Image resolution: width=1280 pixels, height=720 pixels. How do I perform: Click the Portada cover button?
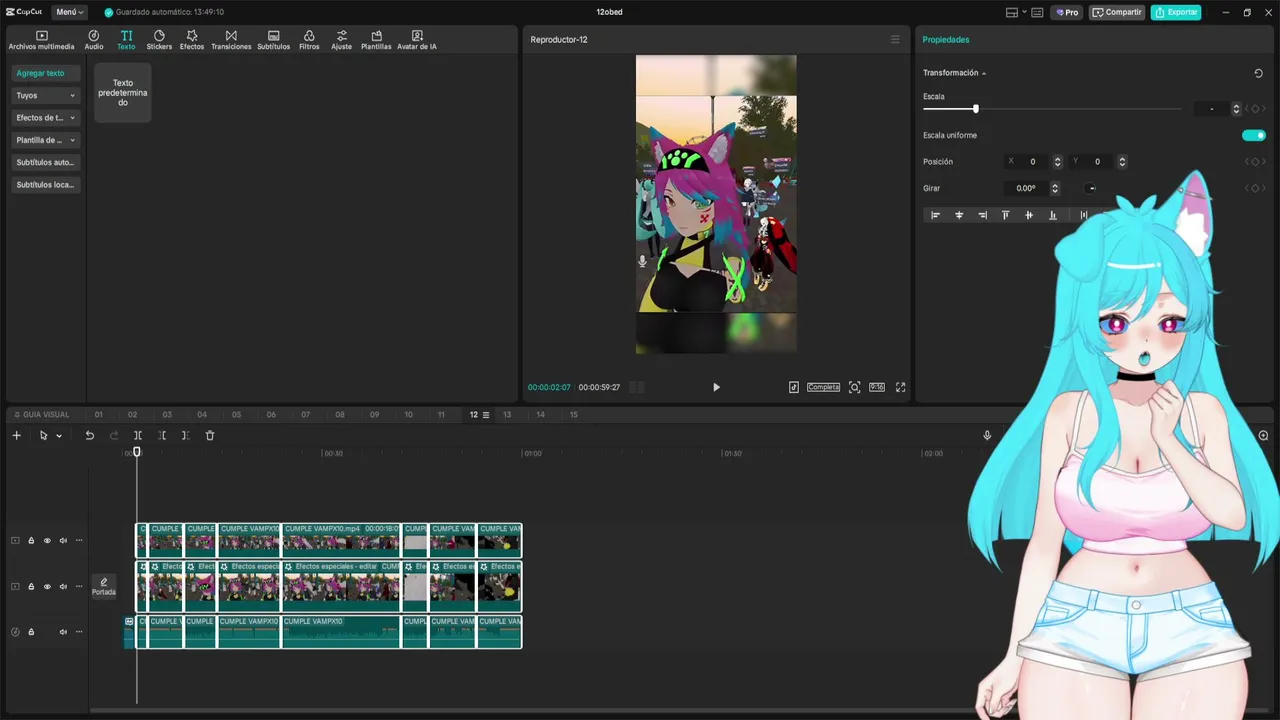(x=104, y=586)
